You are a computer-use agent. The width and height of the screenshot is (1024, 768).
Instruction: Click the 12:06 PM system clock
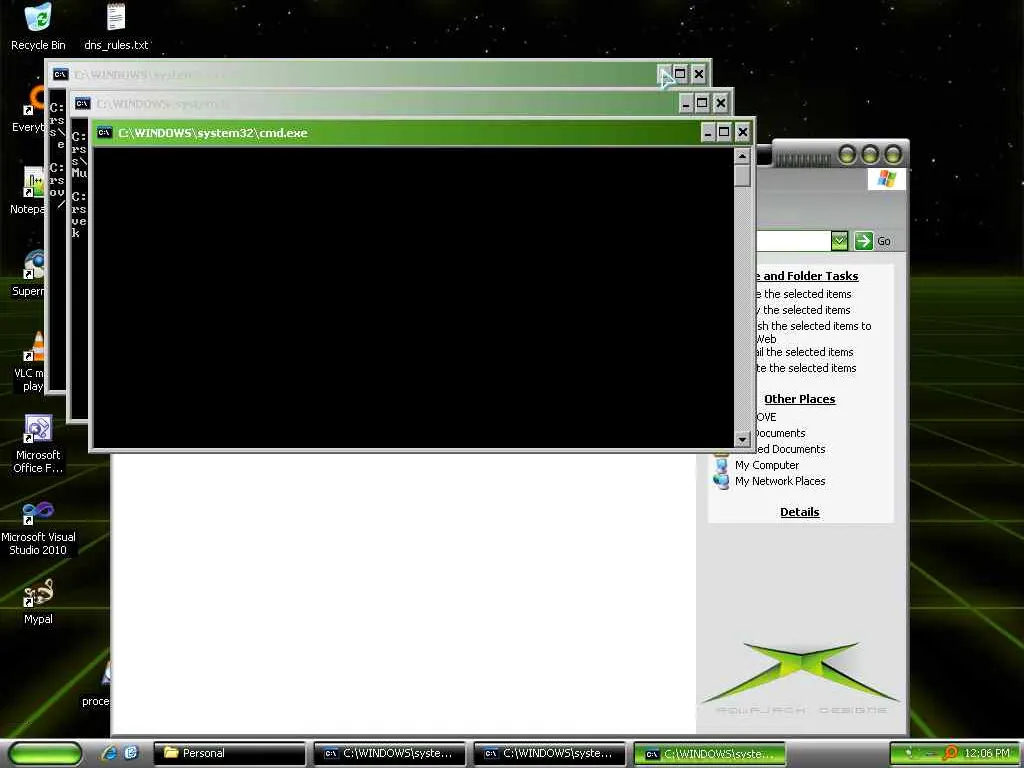(x=987, y=754)
